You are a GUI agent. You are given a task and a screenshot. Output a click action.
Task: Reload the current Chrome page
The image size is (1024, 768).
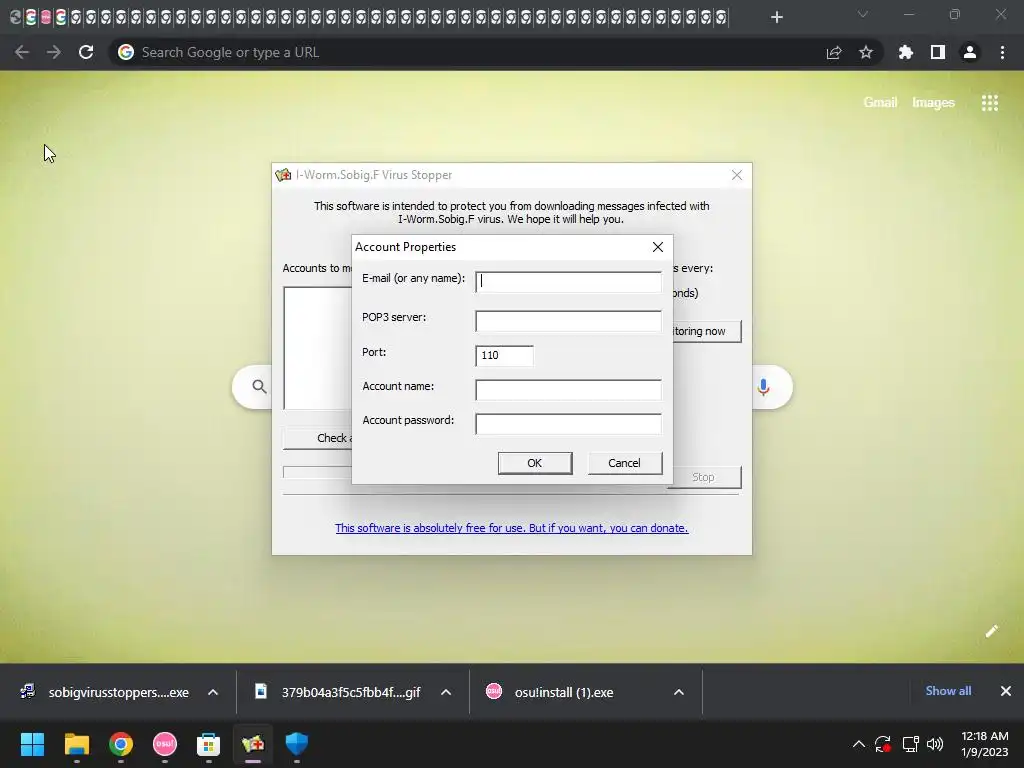tap(86, 52)
